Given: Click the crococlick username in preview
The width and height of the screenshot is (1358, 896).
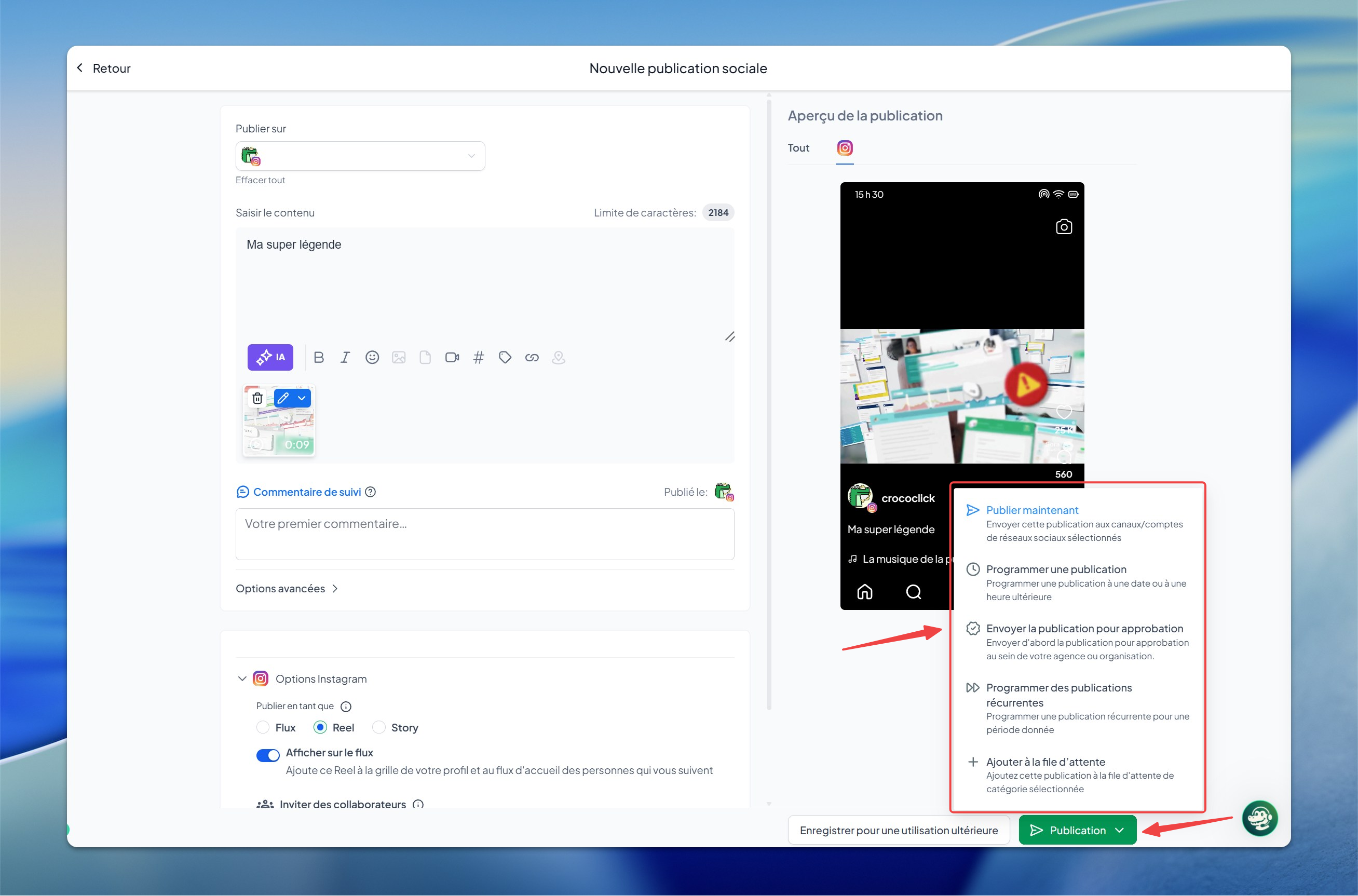Looking at the screenshot, I should click(x=908, y=498).
